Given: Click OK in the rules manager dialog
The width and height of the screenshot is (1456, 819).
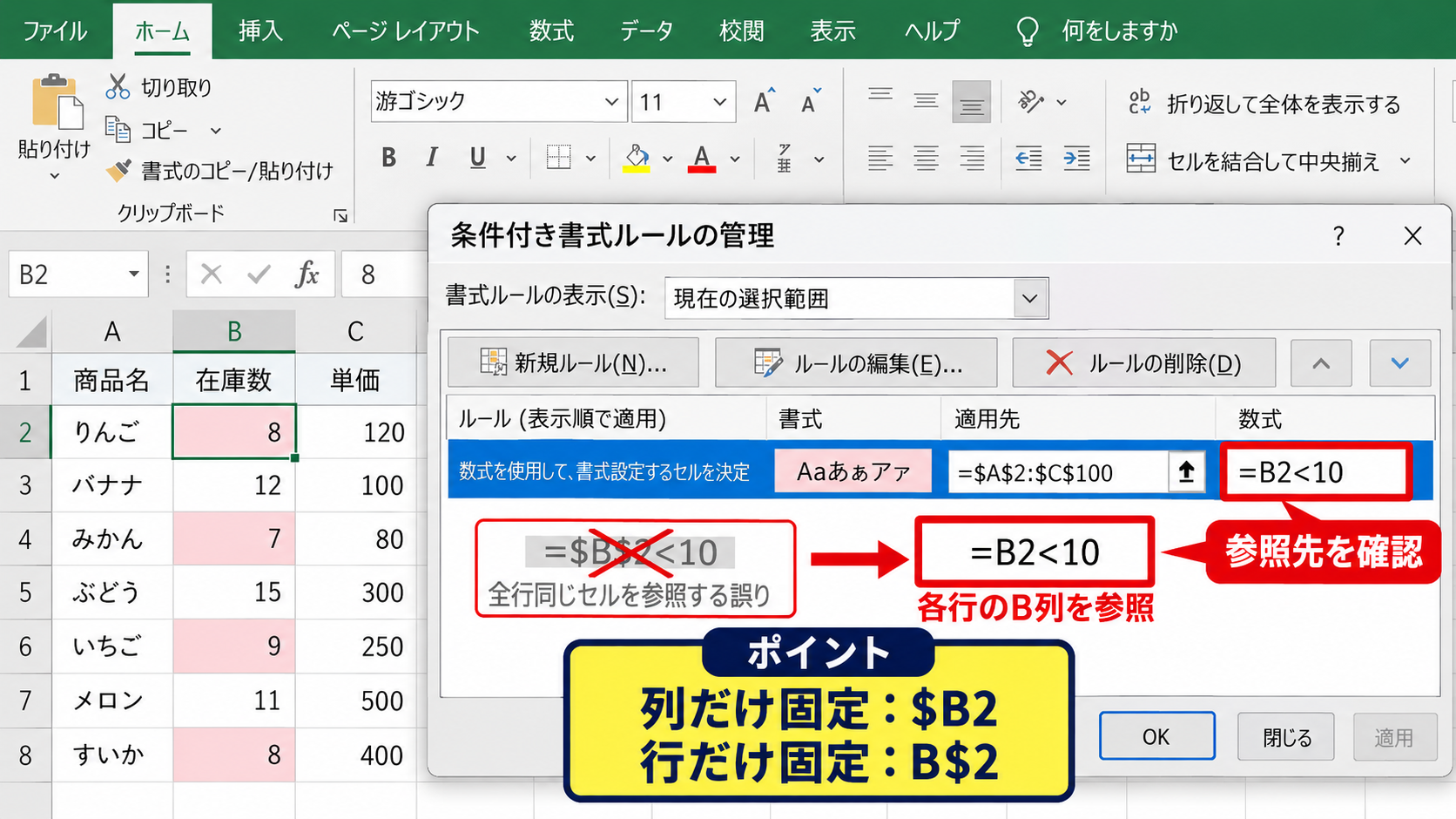Looking at the screenshot, I should pyautogui.click(x=1156, y=736).
